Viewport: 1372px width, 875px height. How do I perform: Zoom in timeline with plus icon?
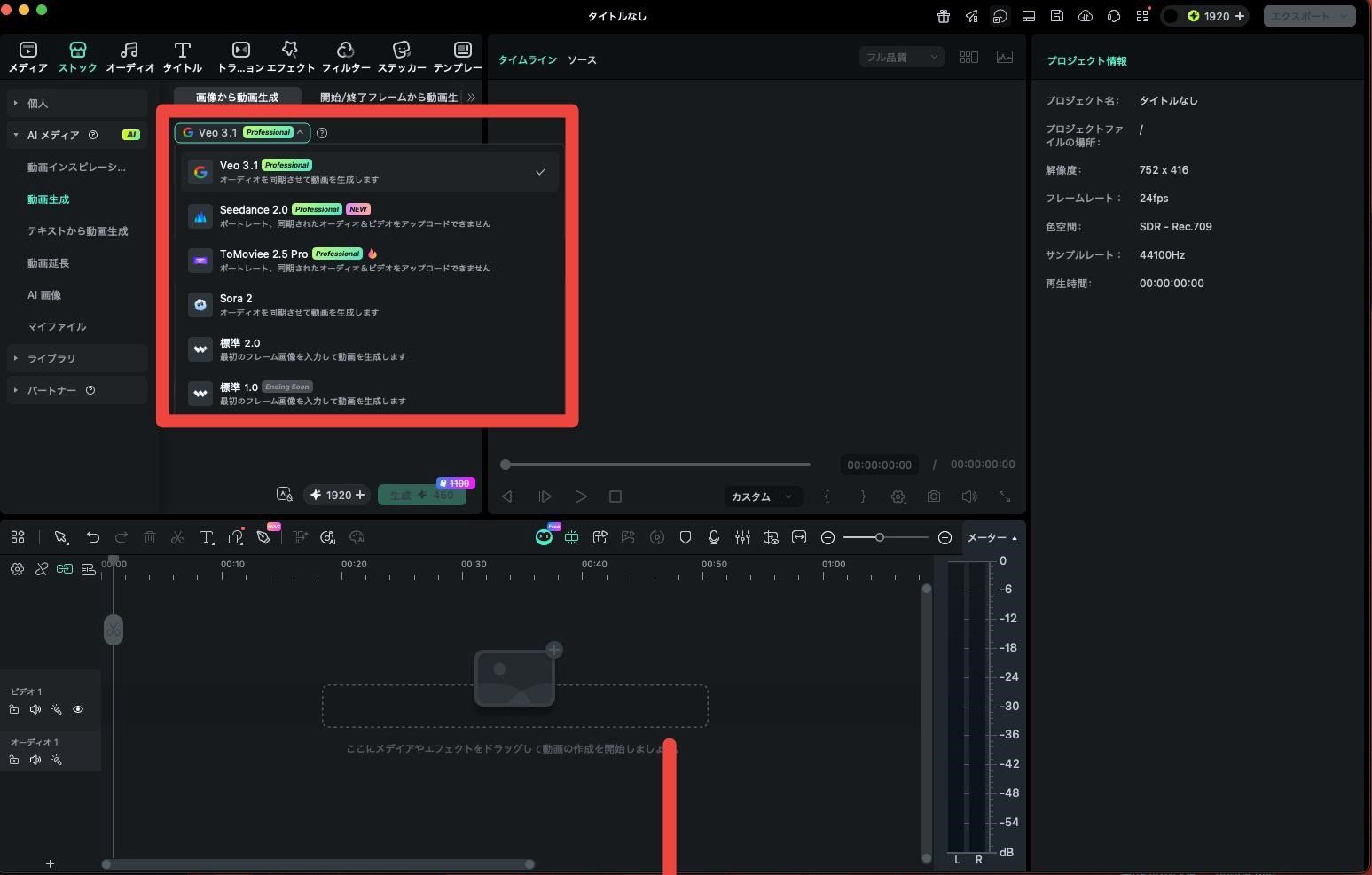point(945,537)
